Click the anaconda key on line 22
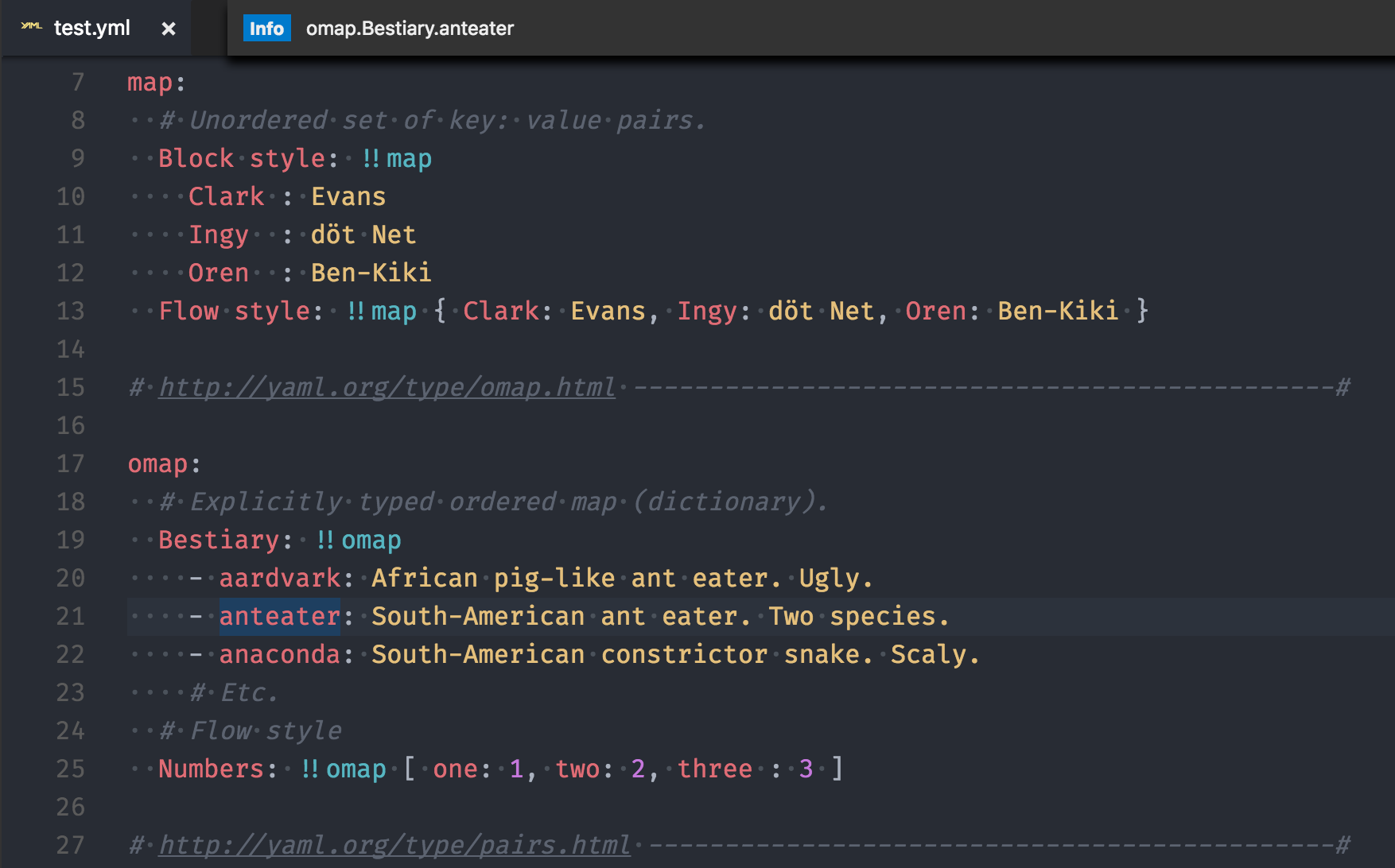The image size is (1395, 868). [x=280, y=654]
